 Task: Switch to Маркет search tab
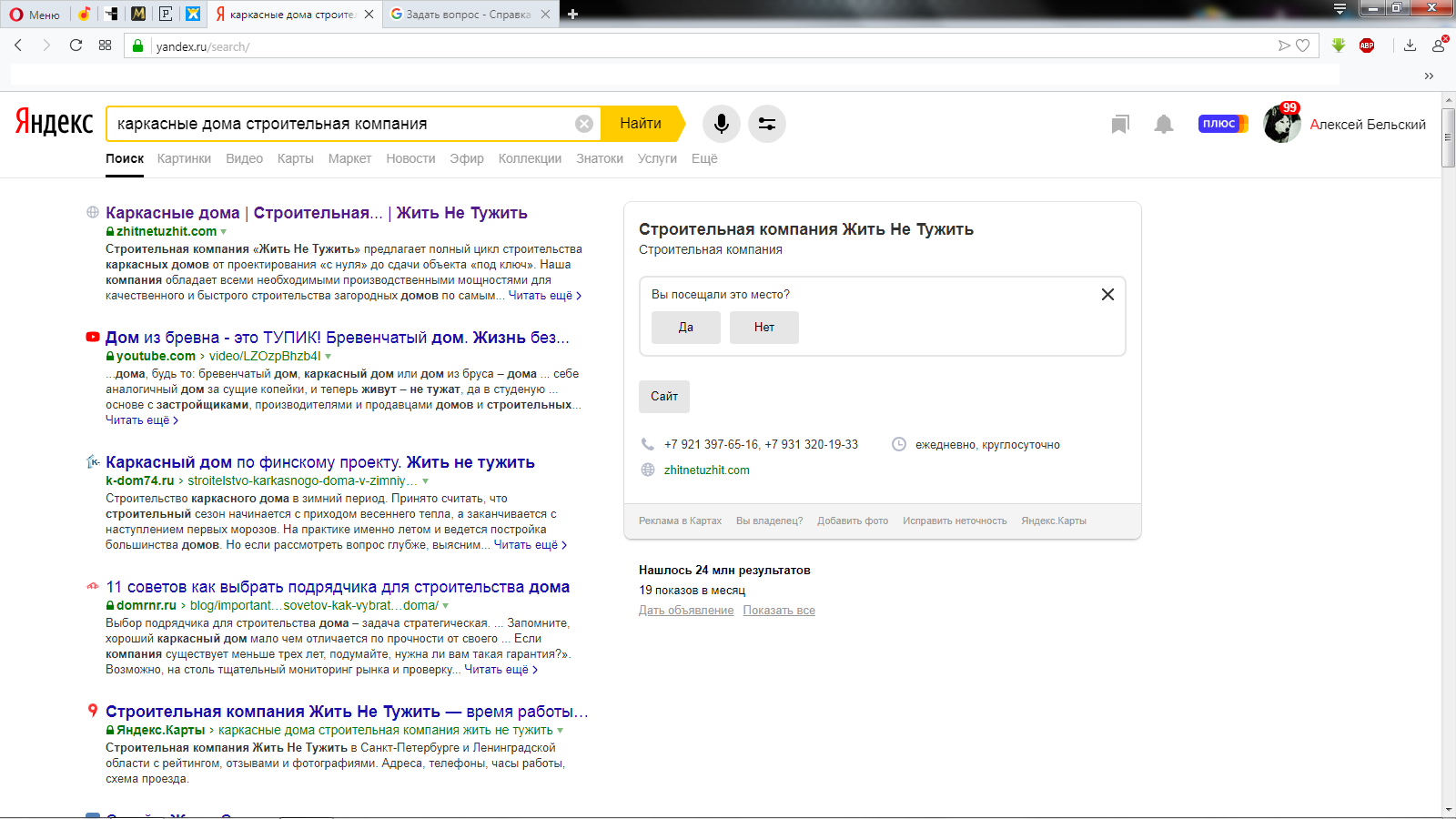[349, 158]
